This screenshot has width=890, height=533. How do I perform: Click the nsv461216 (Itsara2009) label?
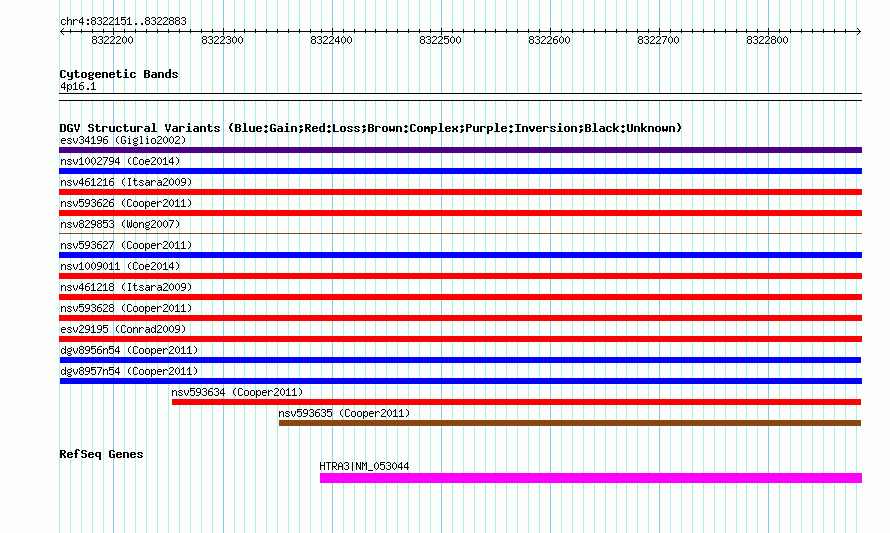click(126, 182)
